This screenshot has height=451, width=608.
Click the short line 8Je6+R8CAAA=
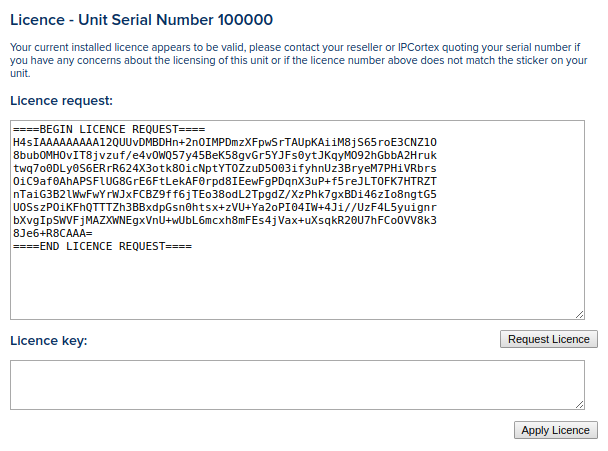(53, 233)
